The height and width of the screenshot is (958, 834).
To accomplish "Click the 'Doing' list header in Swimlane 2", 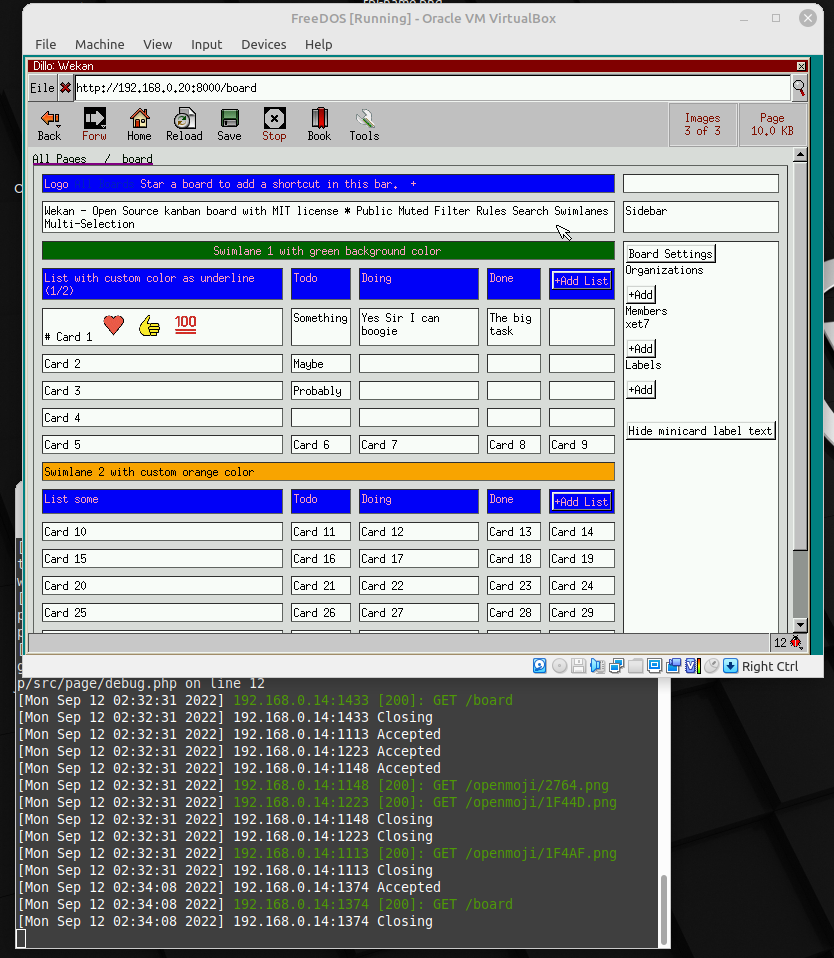I will point(419,502).
